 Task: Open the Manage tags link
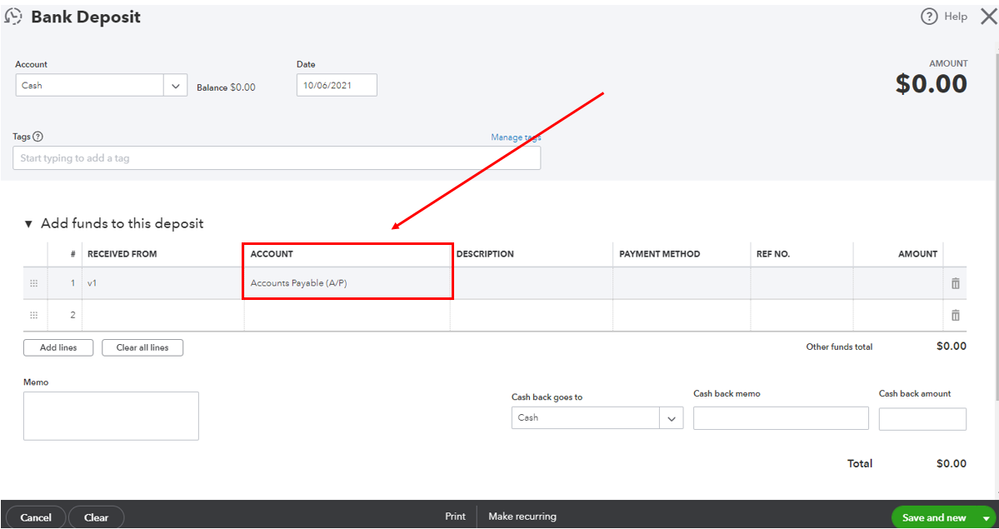(x=515, y=137)
